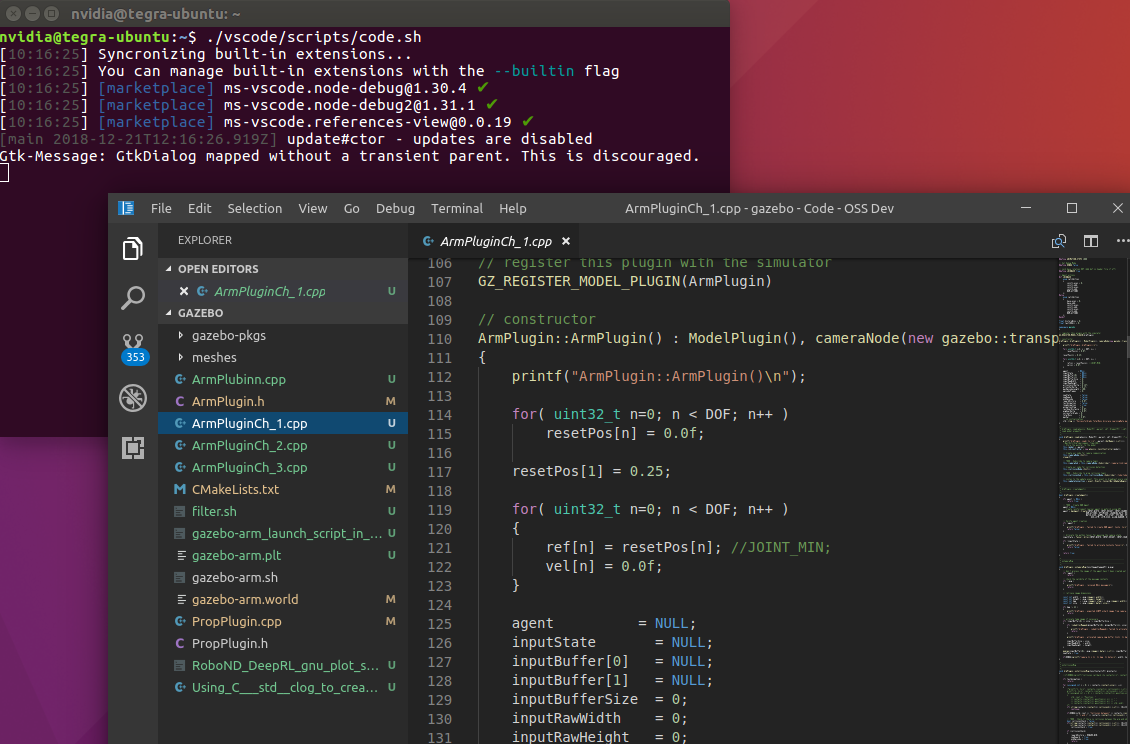Open the Terminal menu
1130x744 pixels.
457,208
